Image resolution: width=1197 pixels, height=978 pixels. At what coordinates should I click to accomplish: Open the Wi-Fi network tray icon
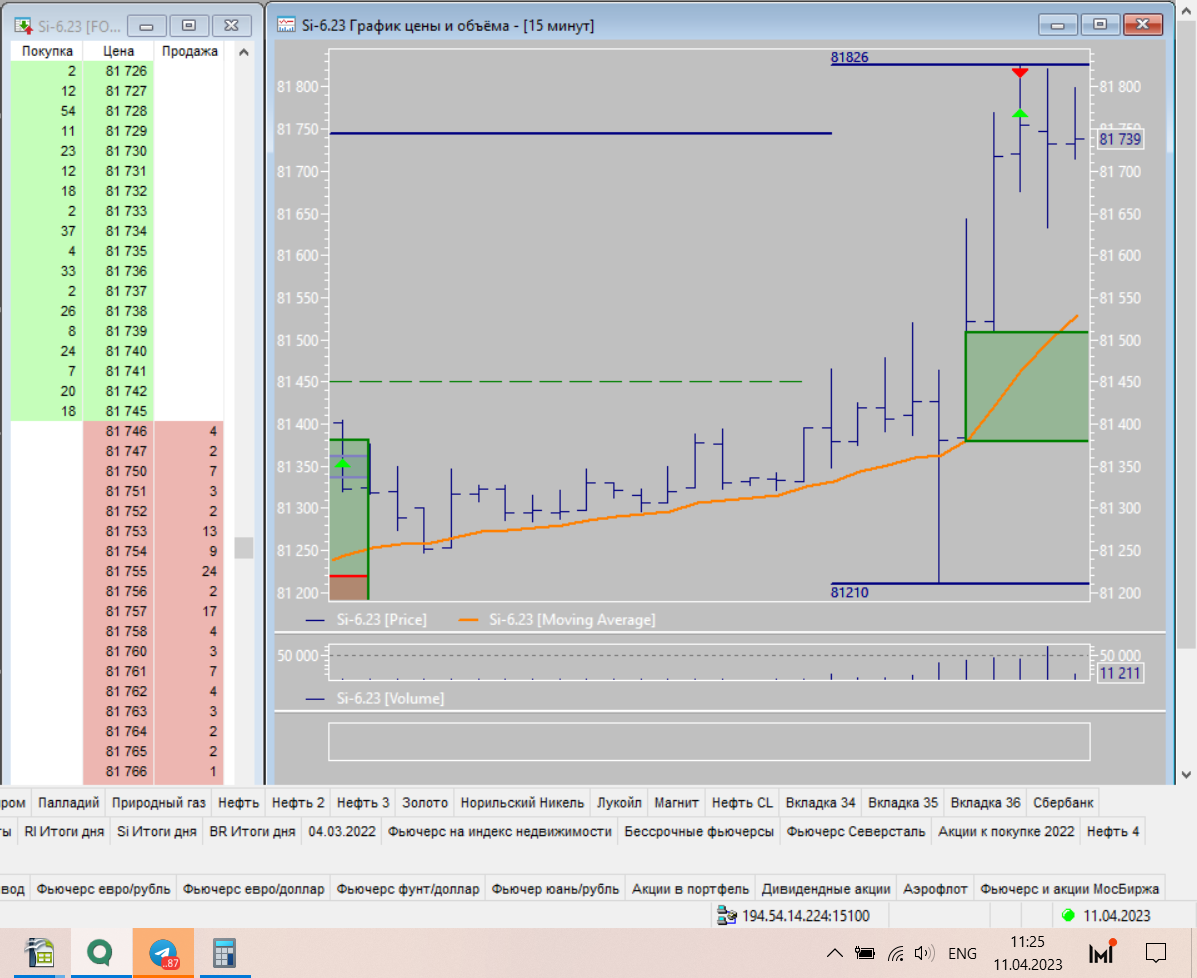(895, 953)
